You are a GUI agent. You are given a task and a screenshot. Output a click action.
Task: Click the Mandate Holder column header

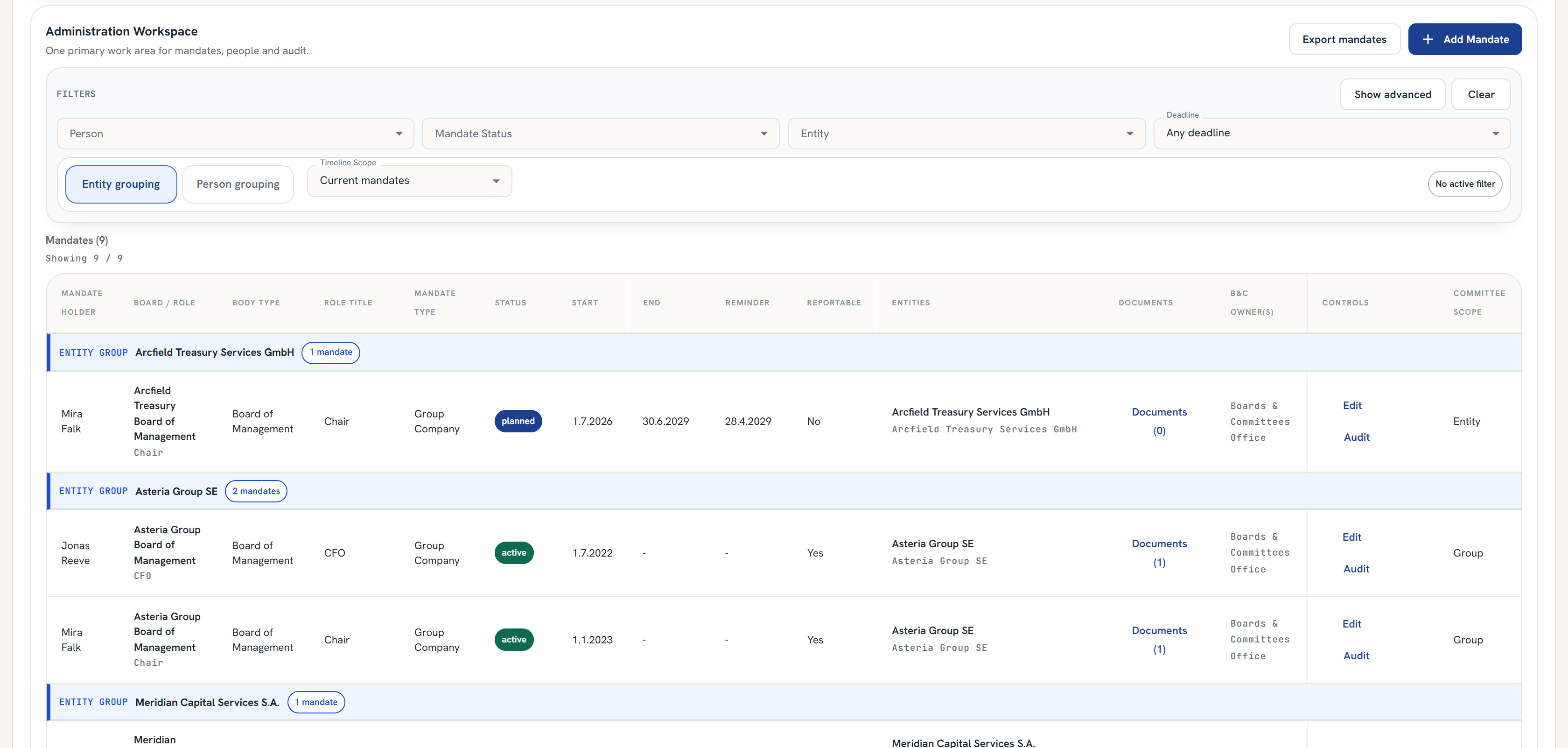tap(82, 303)
